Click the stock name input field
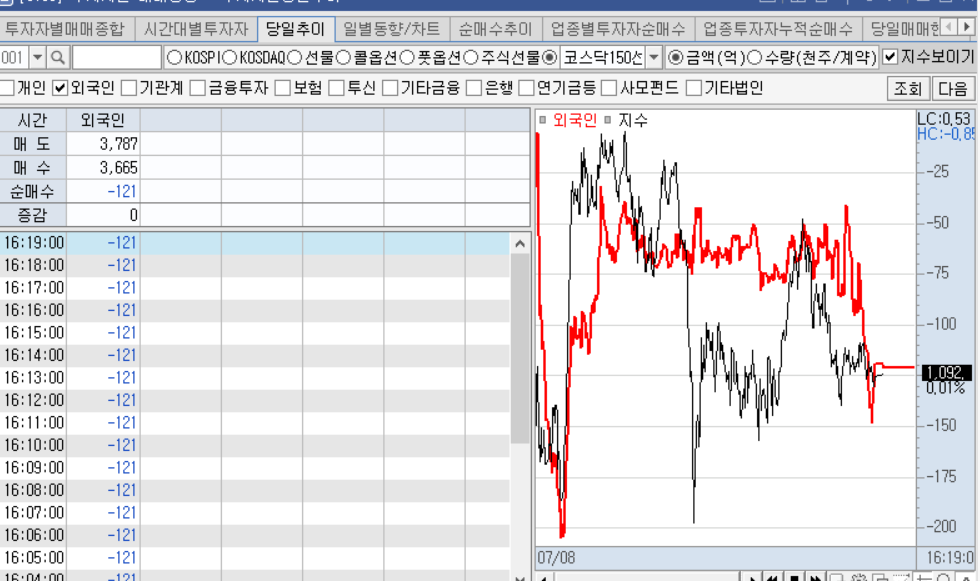Image resolution: width=980 pixels, height=581 pixels. click(117, 58)
